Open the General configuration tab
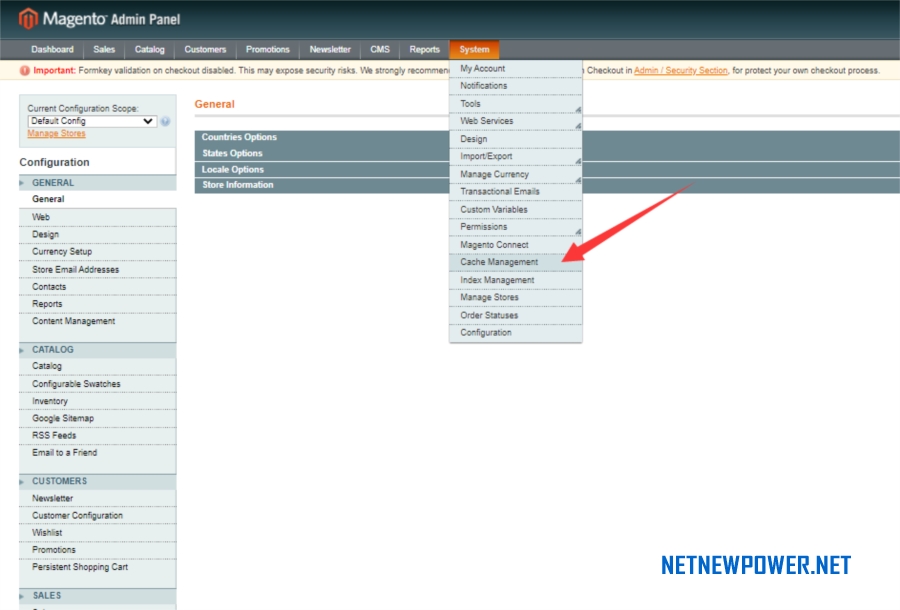The image size is (900, 610). point(98,199)
